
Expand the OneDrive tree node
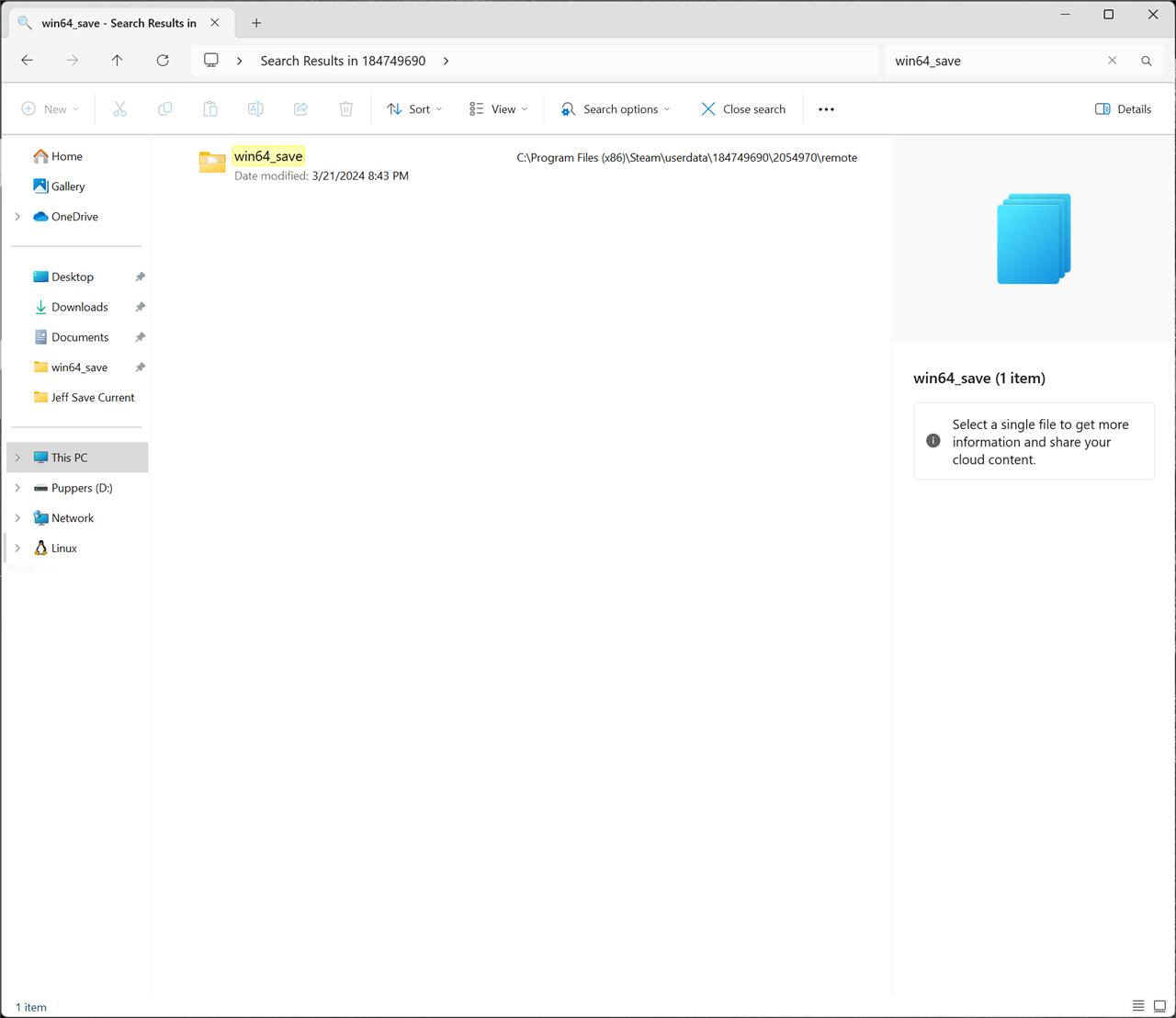tap(17, 217)
